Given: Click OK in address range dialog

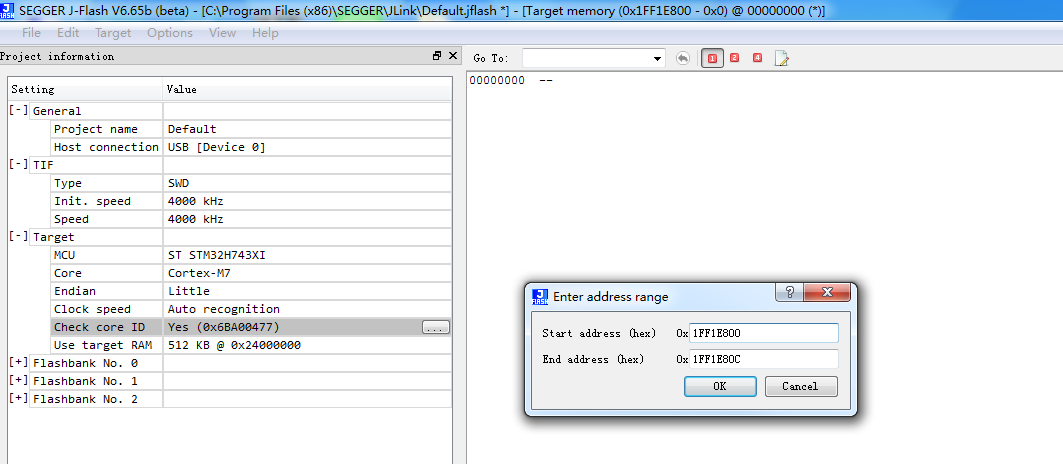Looking at the screenshot, I should pos(720,387).
